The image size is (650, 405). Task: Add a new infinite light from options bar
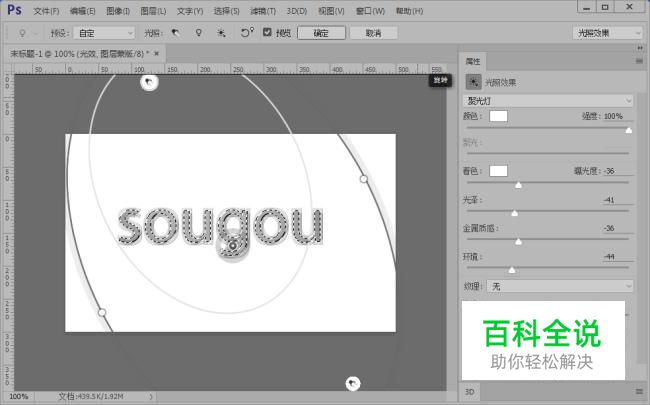pos(221,33)
